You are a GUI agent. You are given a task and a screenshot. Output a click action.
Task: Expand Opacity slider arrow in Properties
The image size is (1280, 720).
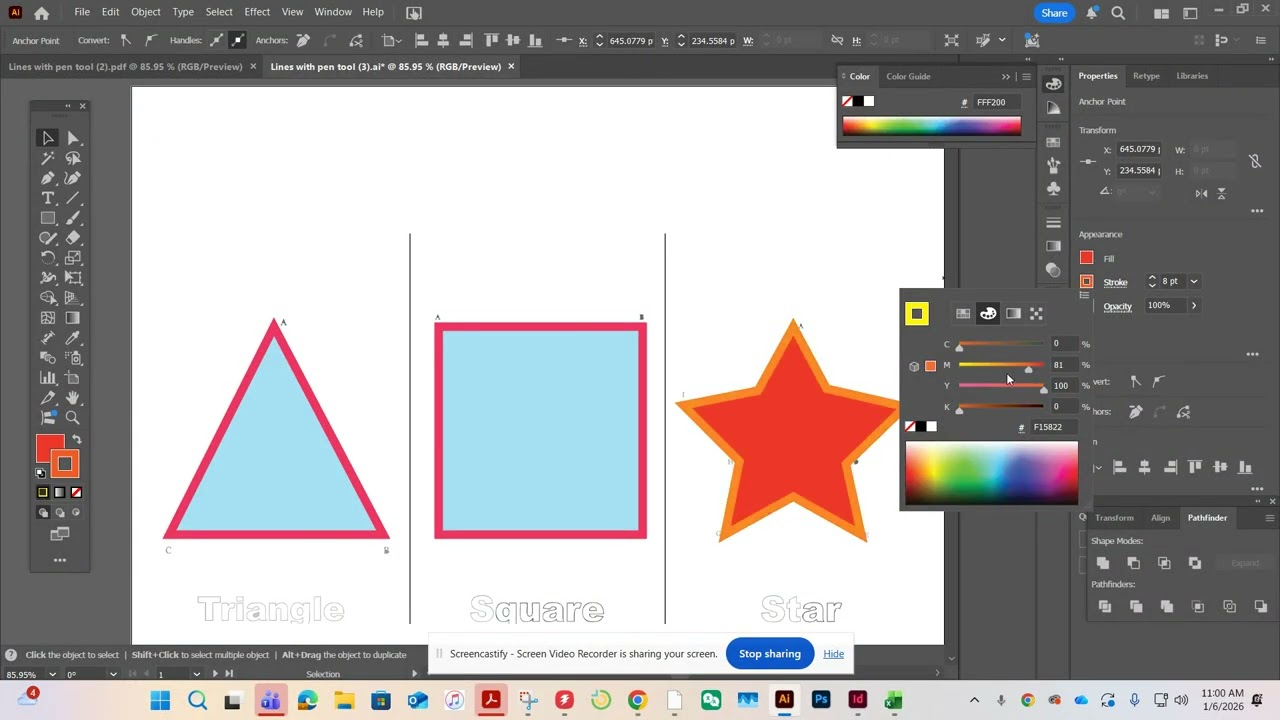tap(1194, 305)
